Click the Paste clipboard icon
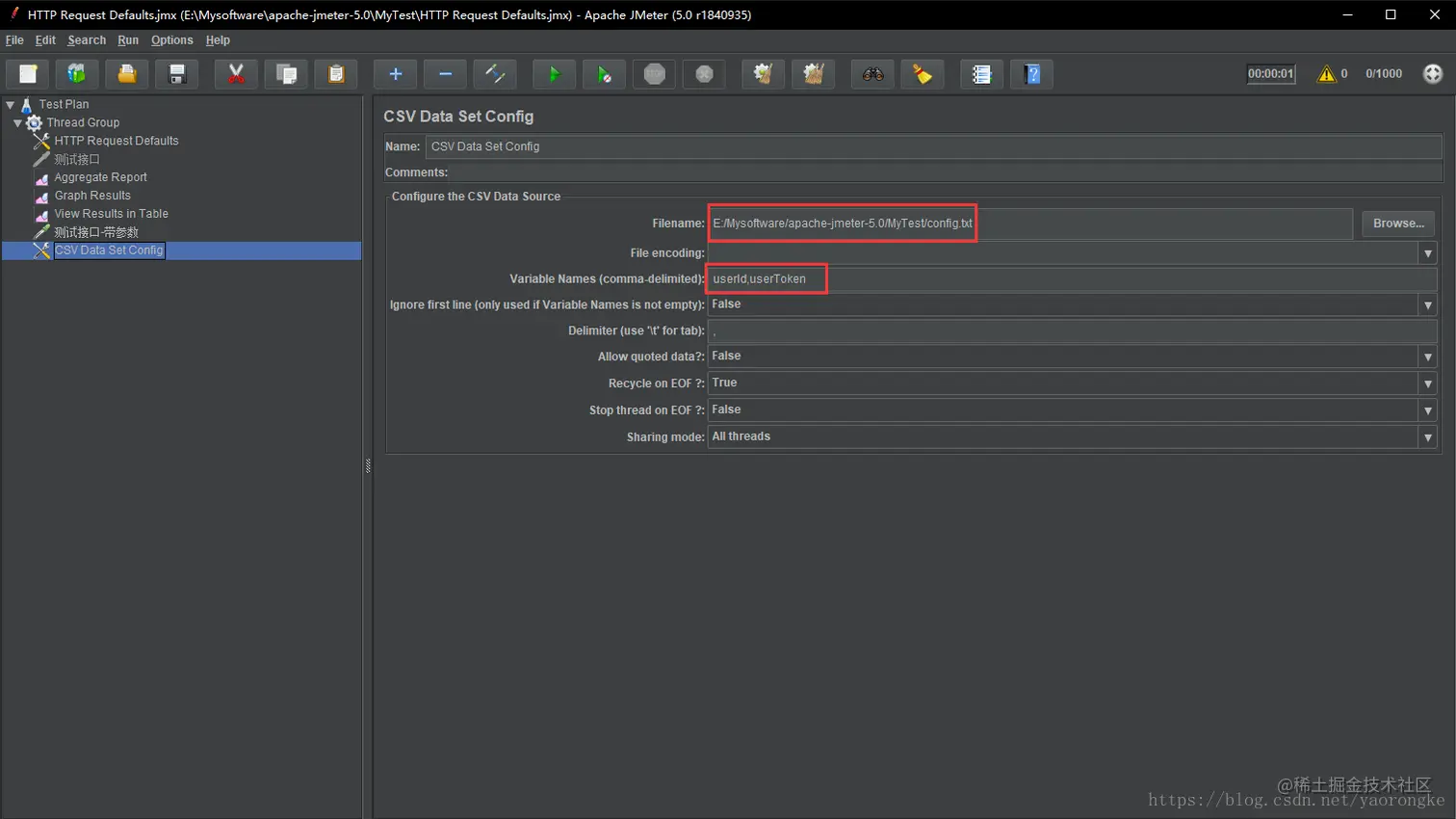 (336, 74)
